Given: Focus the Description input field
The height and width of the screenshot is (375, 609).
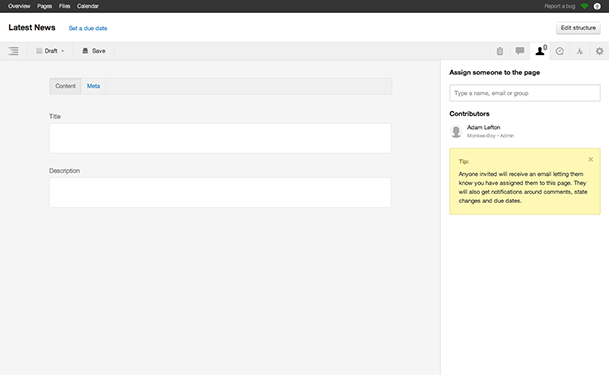Looking at the screenshot, I should 220,193.
